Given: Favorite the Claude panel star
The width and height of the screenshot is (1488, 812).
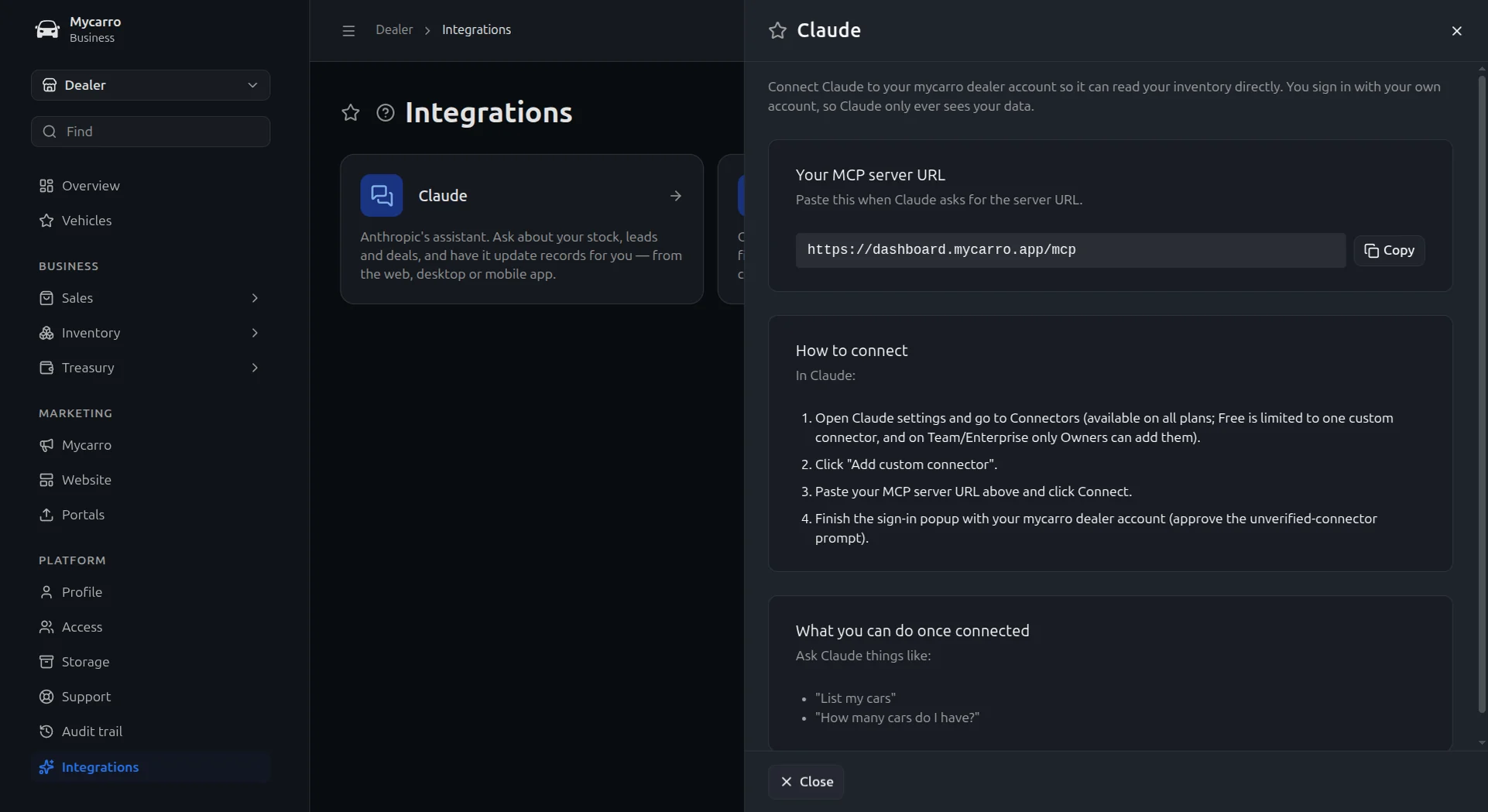Looking at the screenshot, I should coord(777,30).
